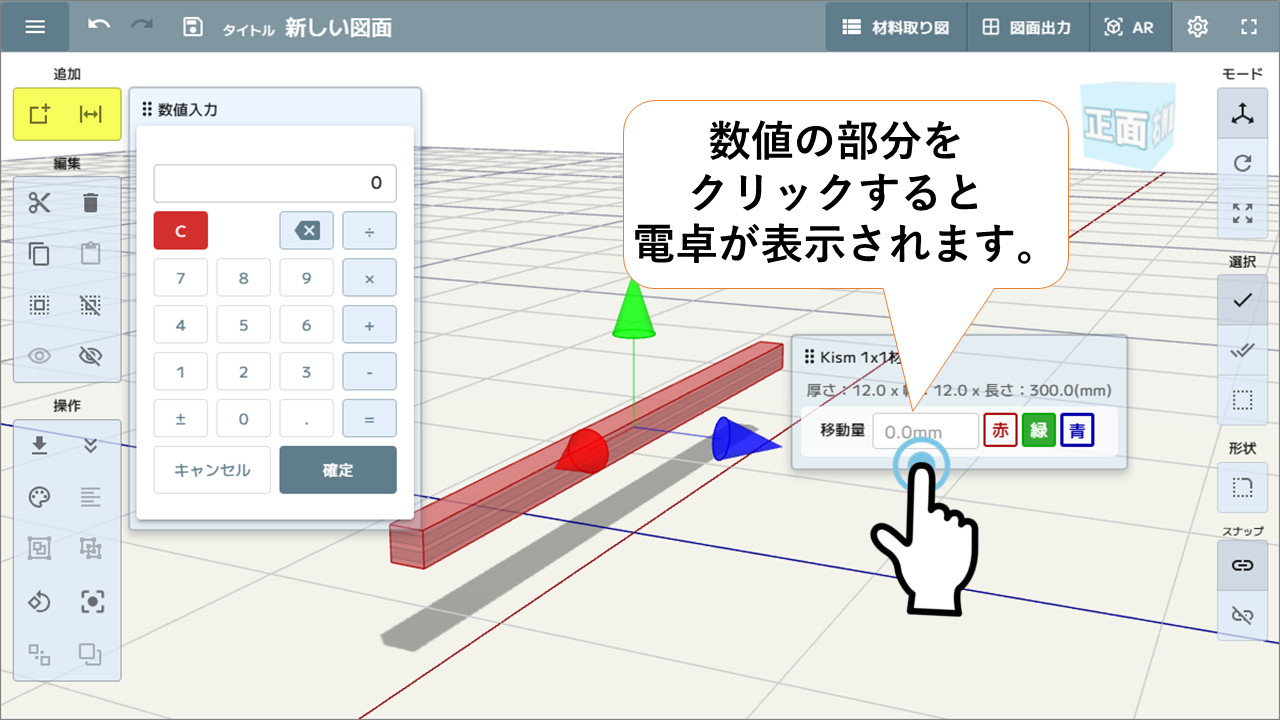
Task: Clear the calculator with C
Action: [x=181, y=230]
